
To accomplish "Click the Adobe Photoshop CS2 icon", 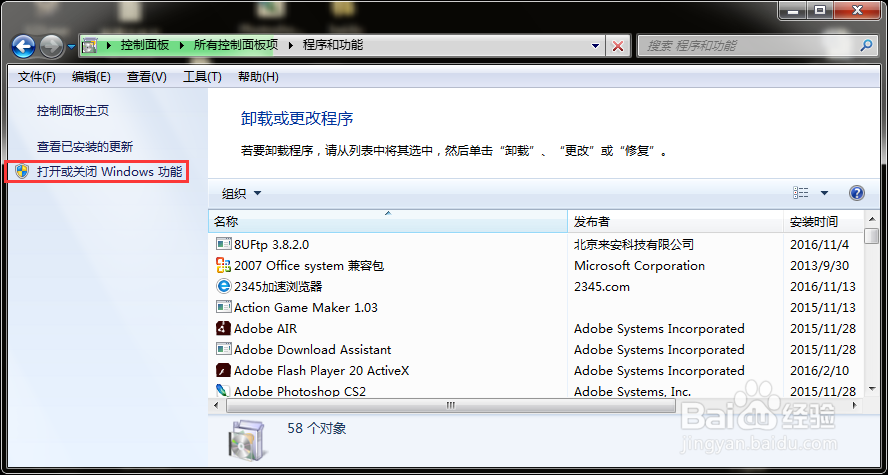I will 224,390.
